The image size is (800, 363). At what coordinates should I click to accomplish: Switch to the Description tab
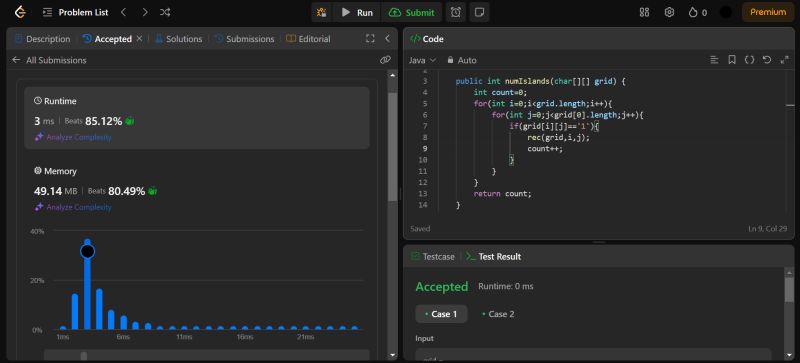coord(43,39)
